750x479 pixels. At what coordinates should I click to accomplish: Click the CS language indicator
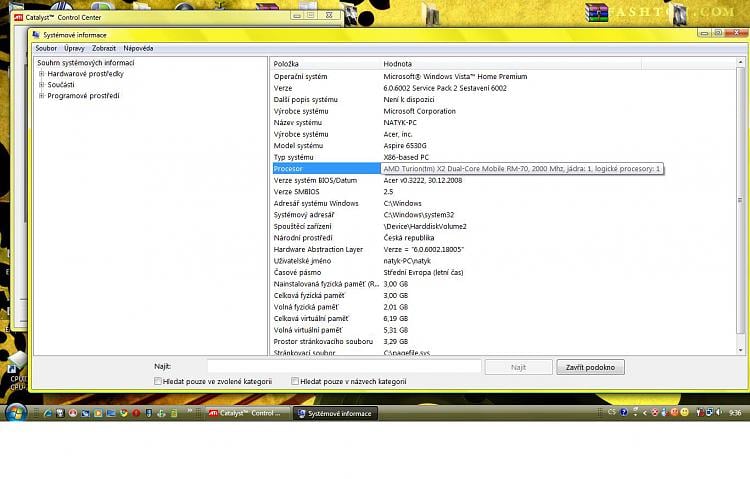(x=612, y=412)
